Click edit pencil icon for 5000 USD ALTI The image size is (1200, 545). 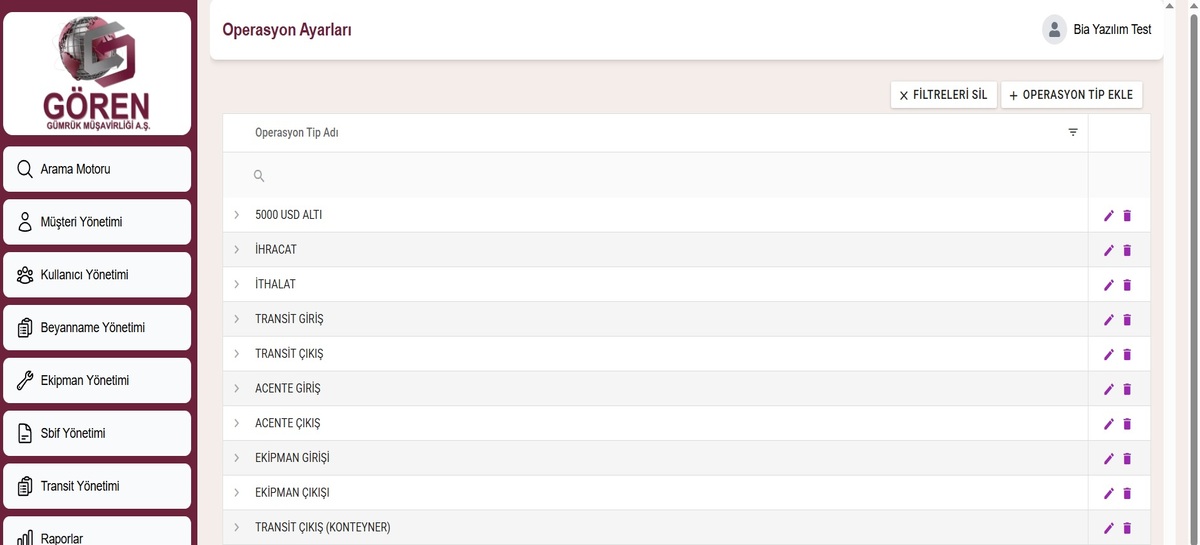(1108, 215)
